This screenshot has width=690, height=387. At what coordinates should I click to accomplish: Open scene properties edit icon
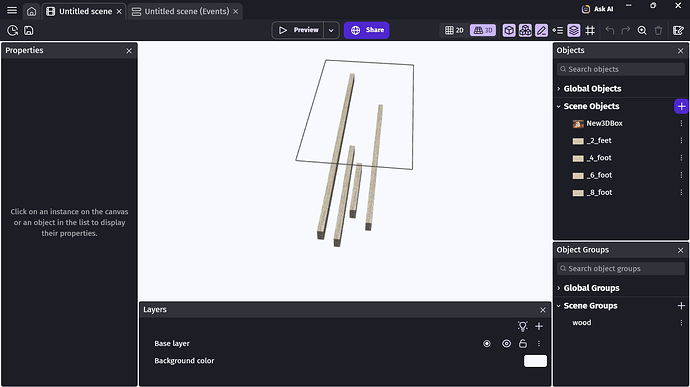click(x=678, y=30)
